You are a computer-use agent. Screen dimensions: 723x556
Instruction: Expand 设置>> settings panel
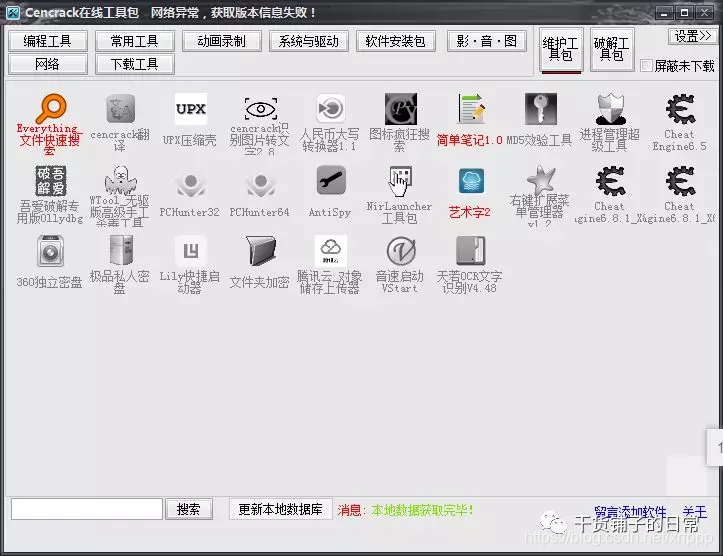(x=693, y=36)
